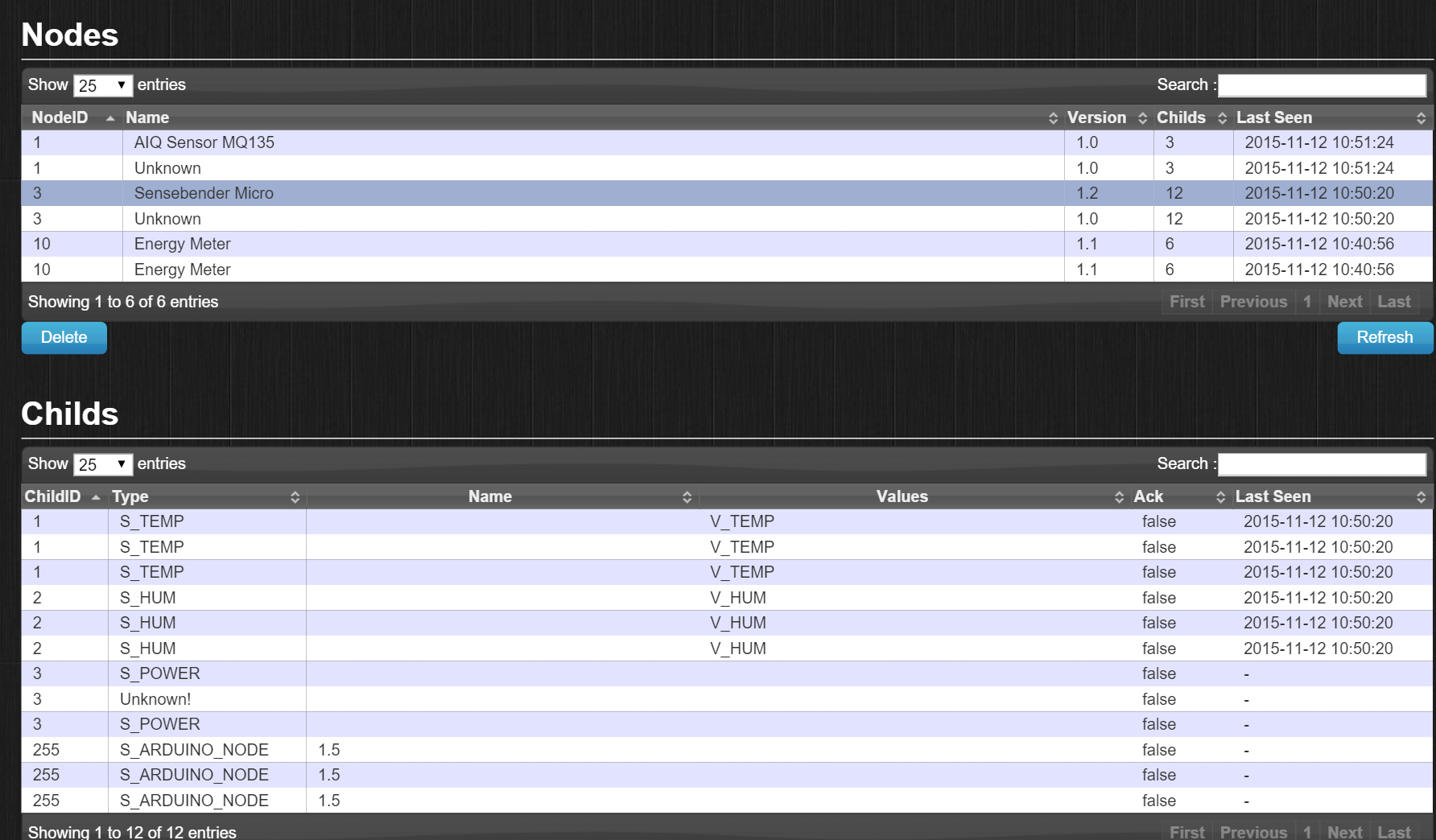Go to Next page of Nodes table
The image size is (1436, 840).
(x=1345, y=302)
